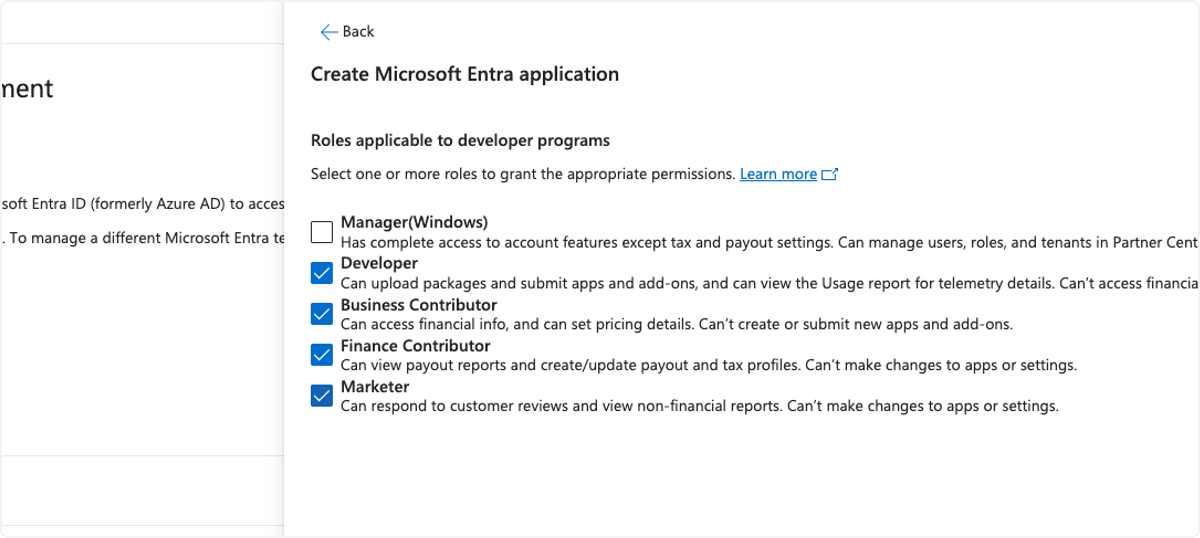
Task: Click the Business Contributor financial info description
Action: [677, 324]
